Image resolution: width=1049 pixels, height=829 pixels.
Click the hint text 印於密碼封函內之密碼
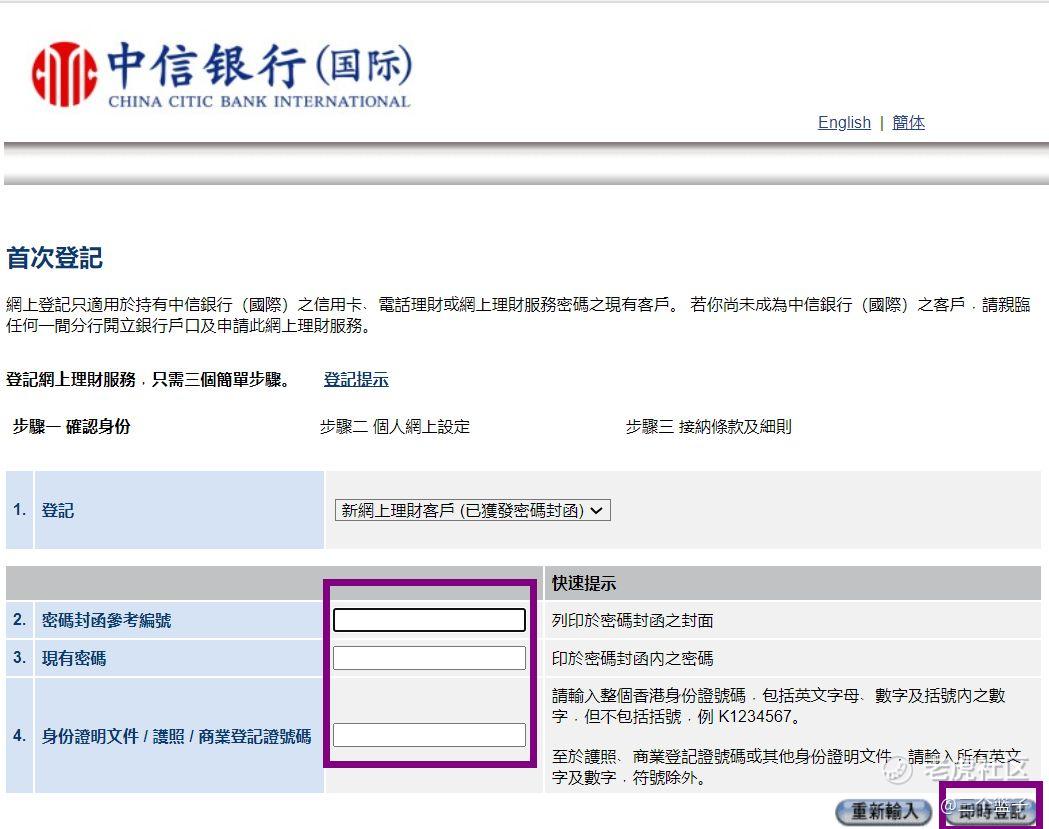point(632,658)
